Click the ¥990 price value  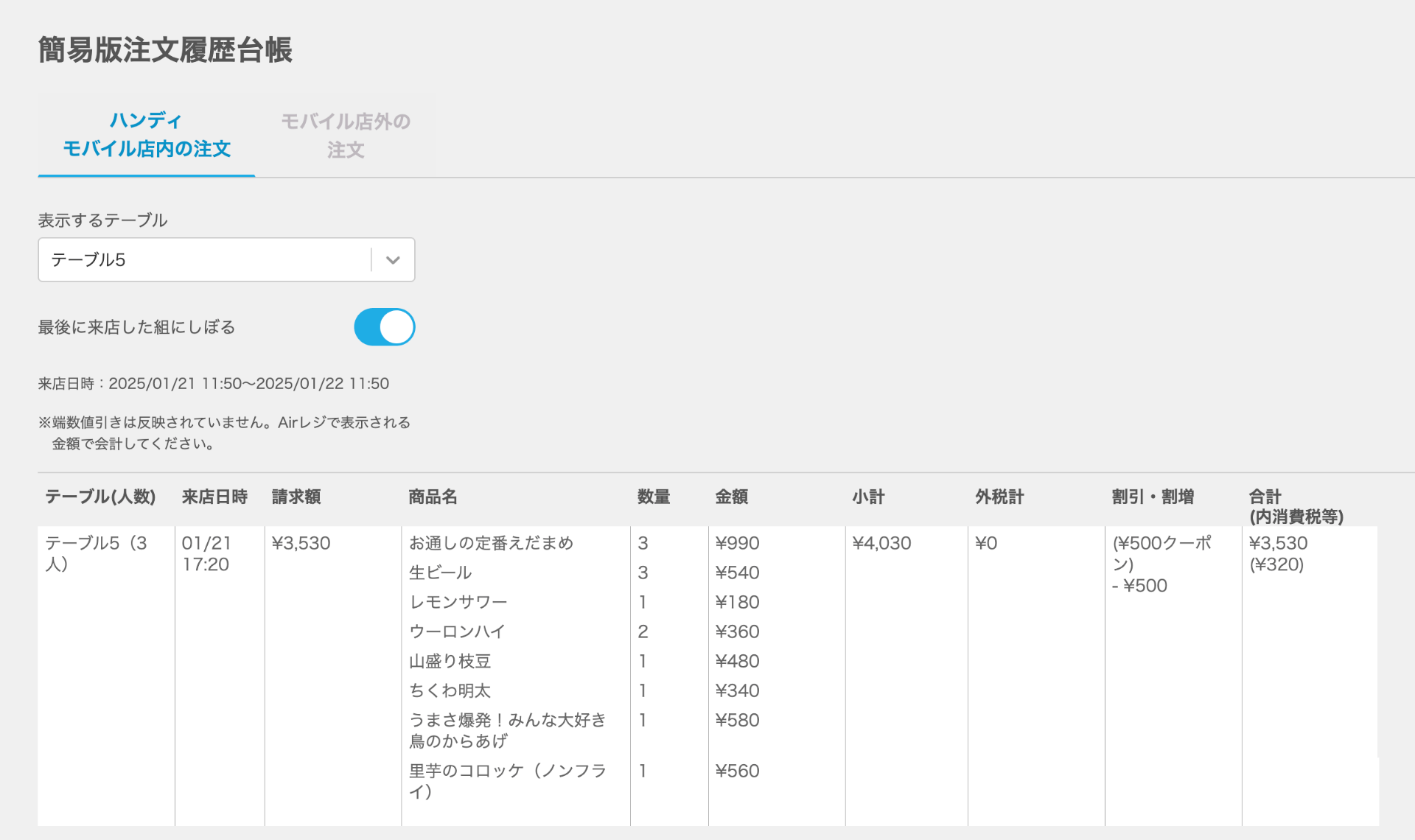coord(737,543)
